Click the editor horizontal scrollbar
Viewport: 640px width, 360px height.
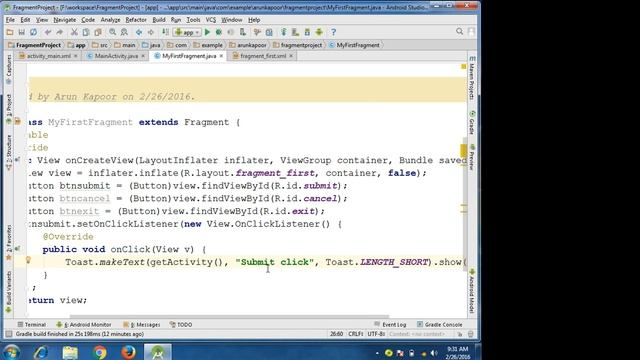pos(229,316)
